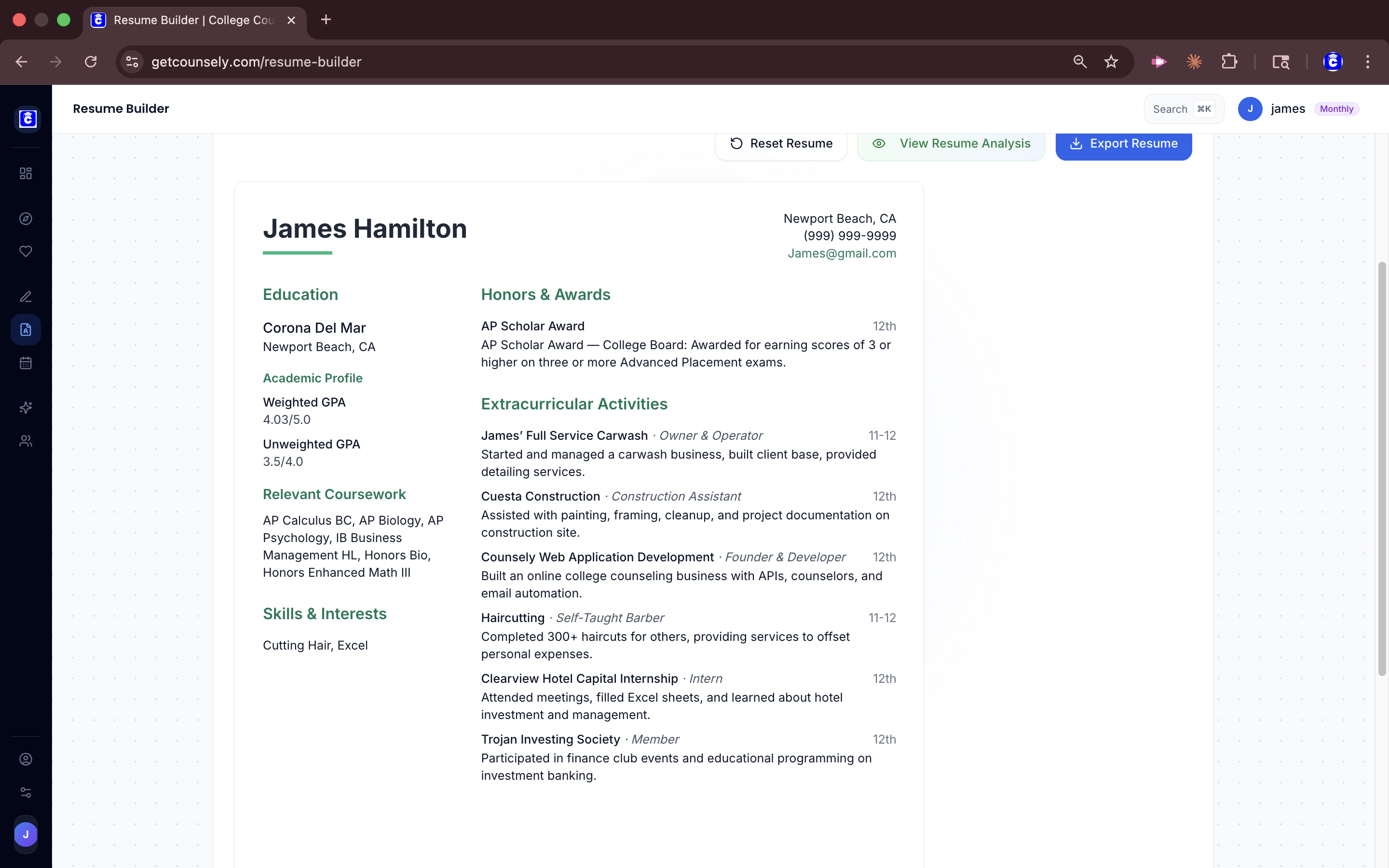Viewport: 1389px width, 868px height.
Task: Open the browser extensions puzzle icon
Action: coord(1229,61)
